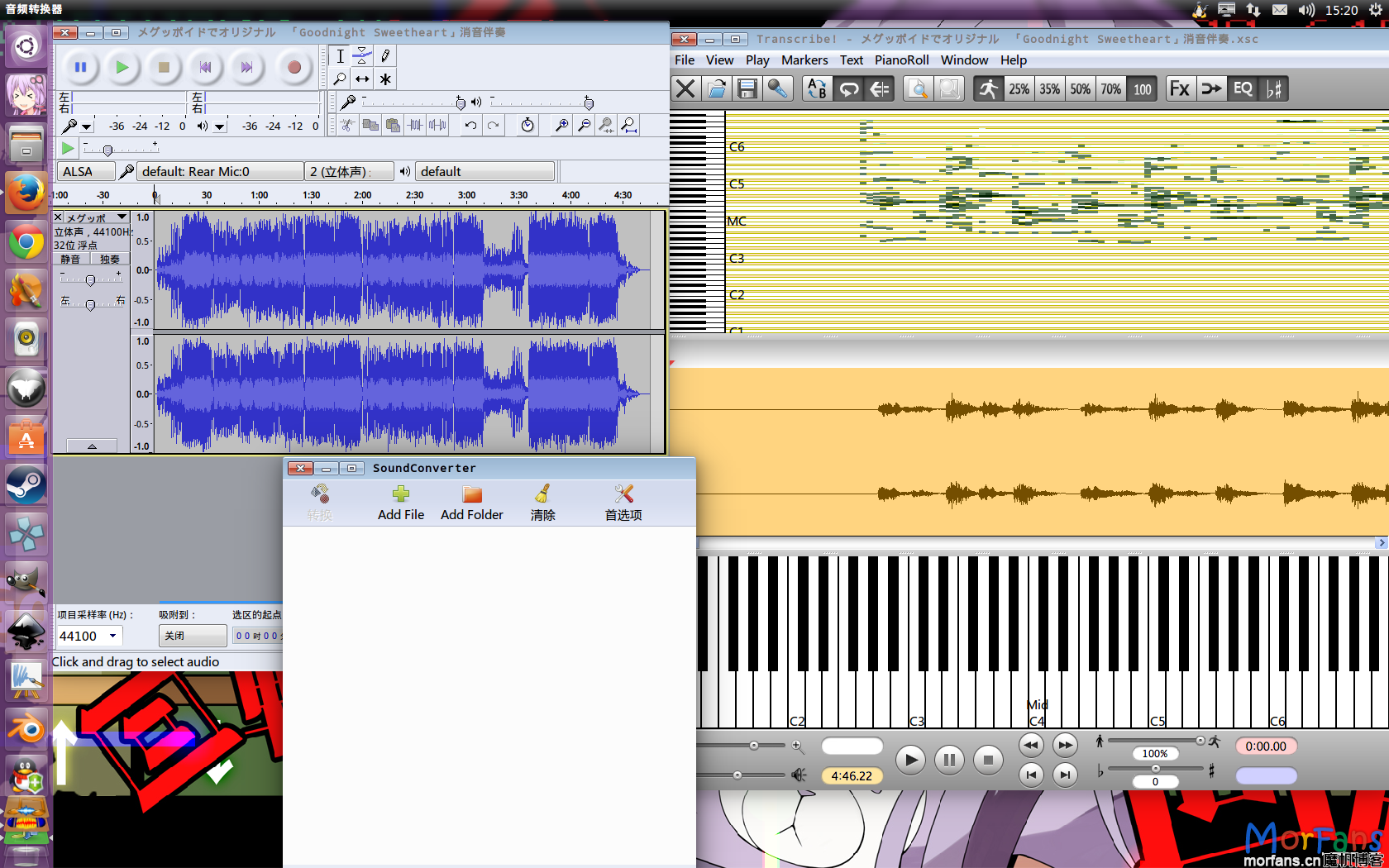Toggle the EQ button in Transcribe toolbar
The image size is (1389, 868).
1243,88
